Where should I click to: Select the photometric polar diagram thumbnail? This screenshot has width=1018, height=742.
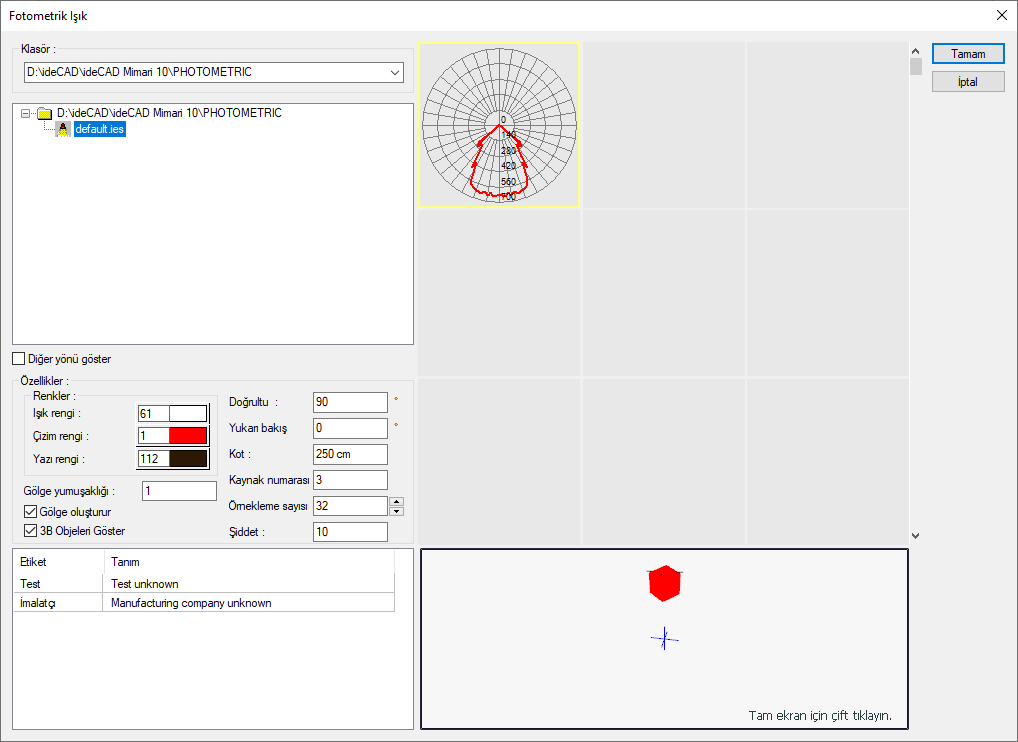click(x=499, y=124)
